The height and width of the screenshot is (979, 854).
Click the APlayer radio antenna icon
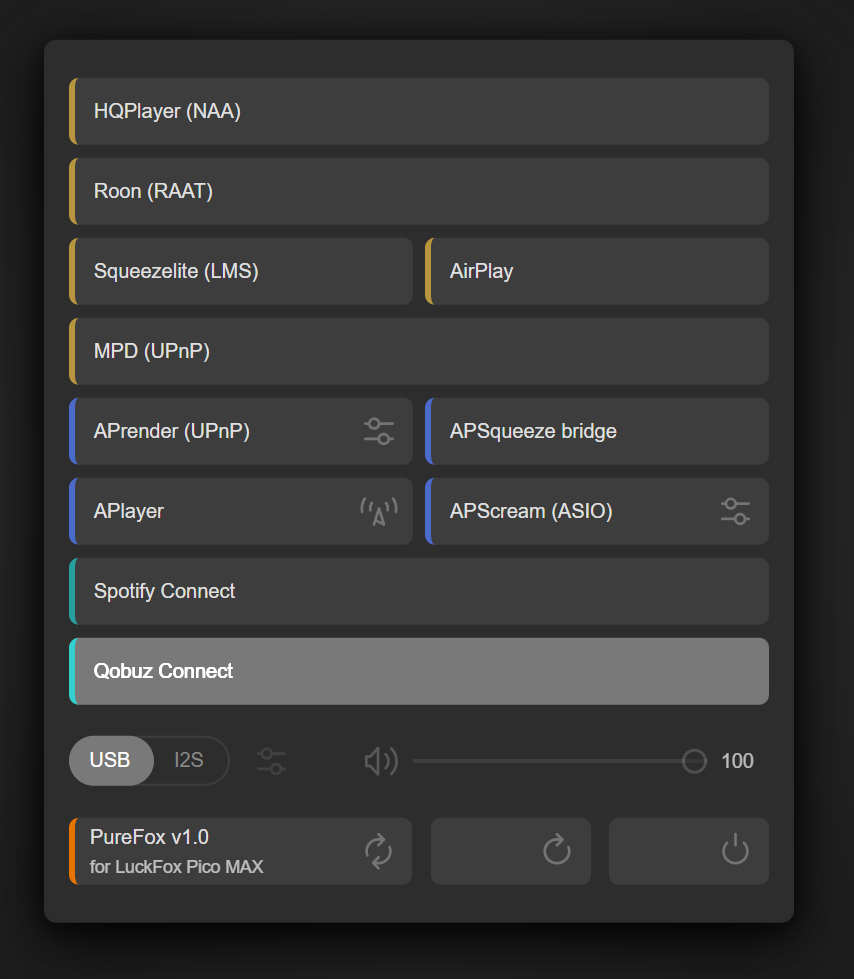tap(378, 511)
